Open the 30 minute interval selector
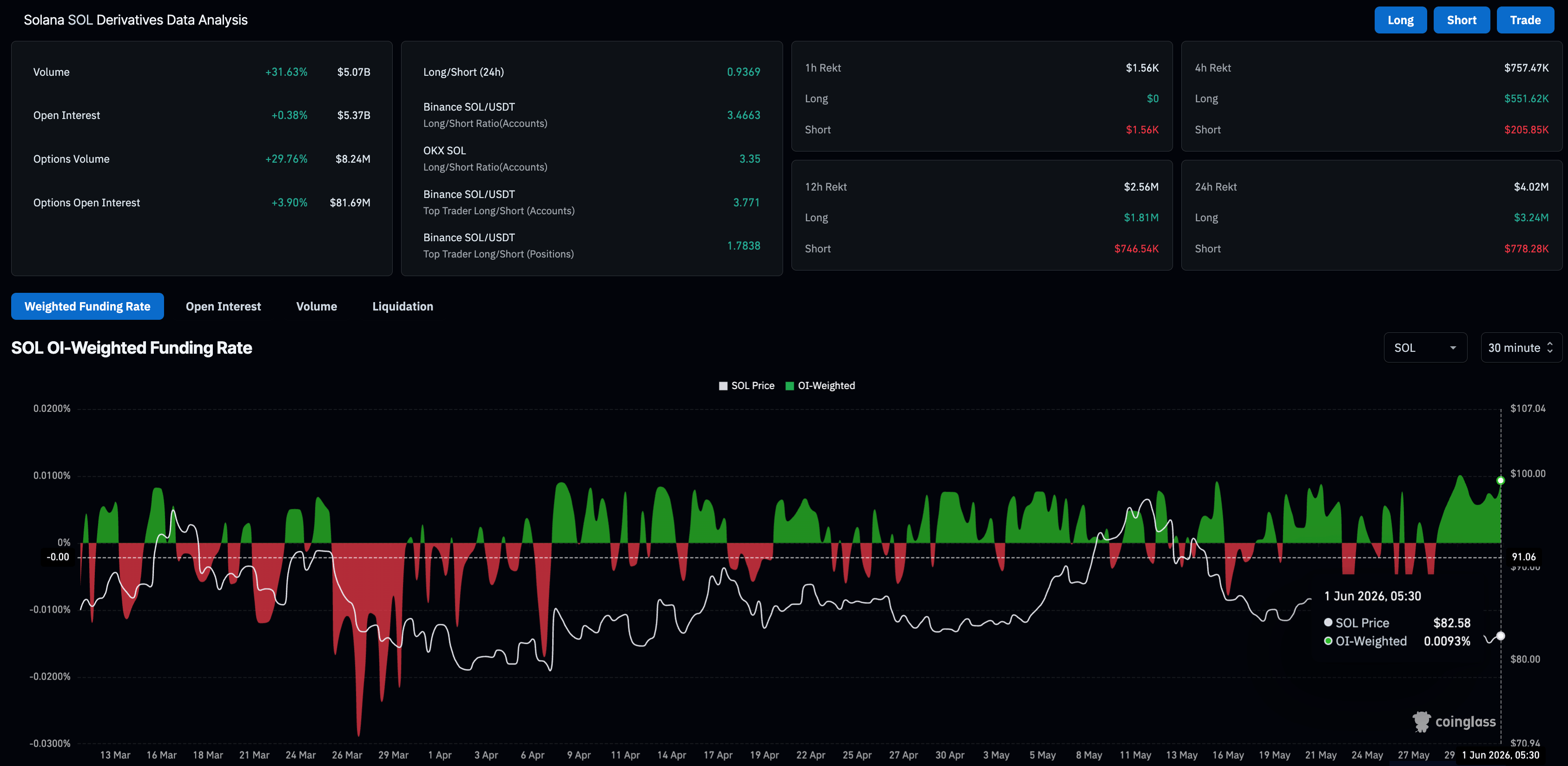The image size is (1568, 766). point(1521,348)
